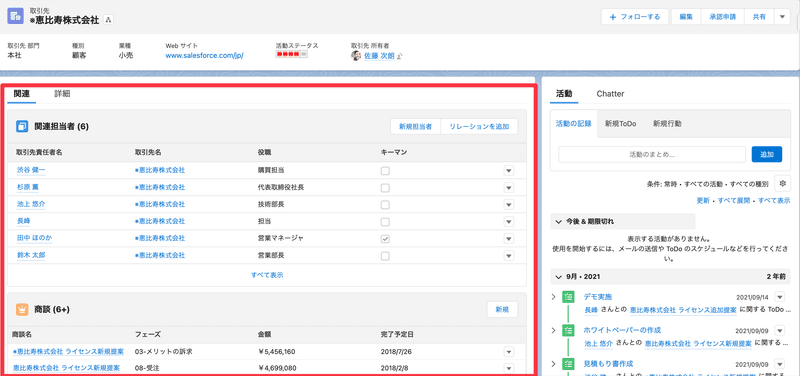Click the フォローする button

(635, 17)
